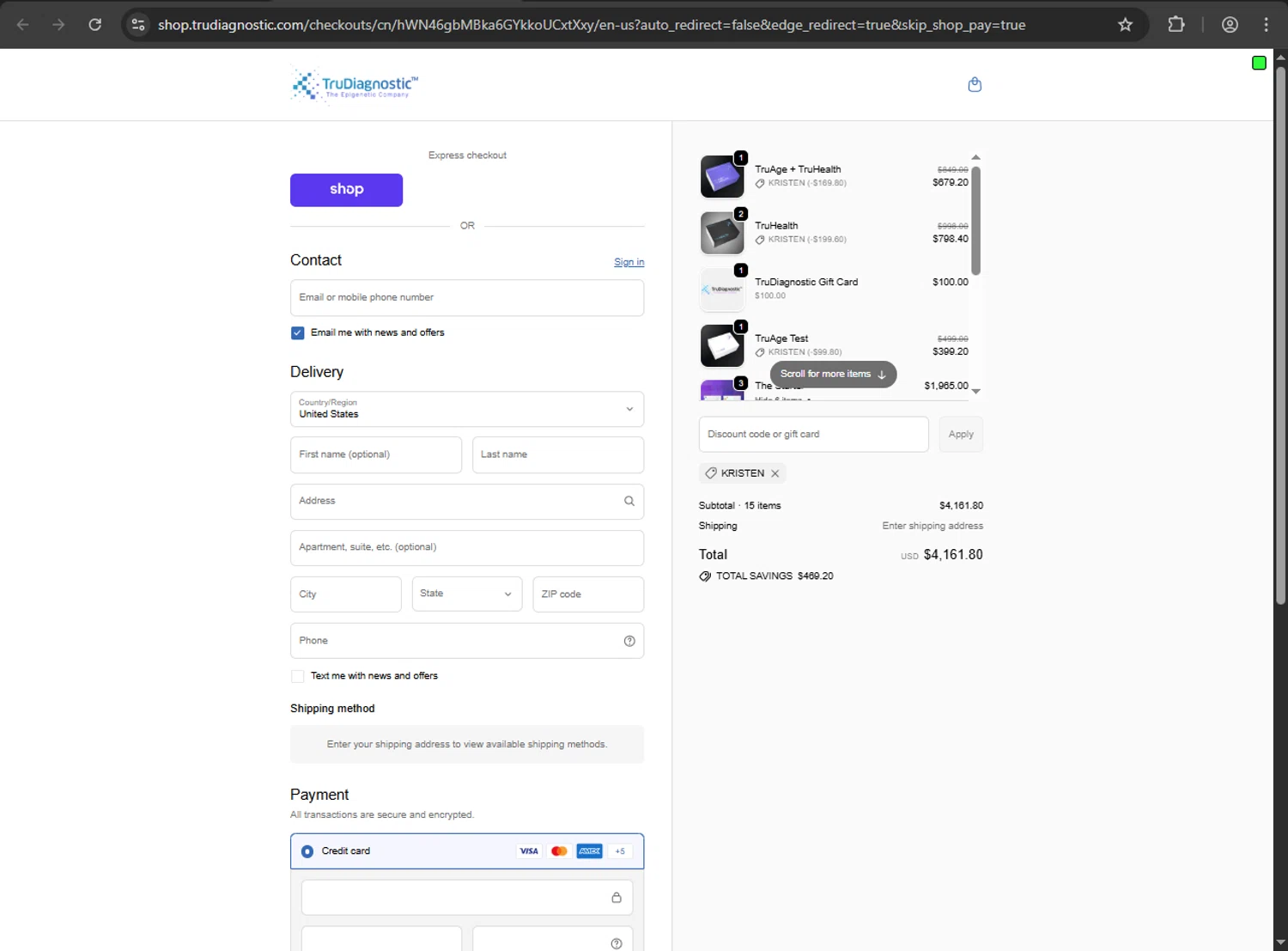The width and height of the screenshot is (1288, 951).
Task: View site information icon in address bar
Action: coord(138,25)
